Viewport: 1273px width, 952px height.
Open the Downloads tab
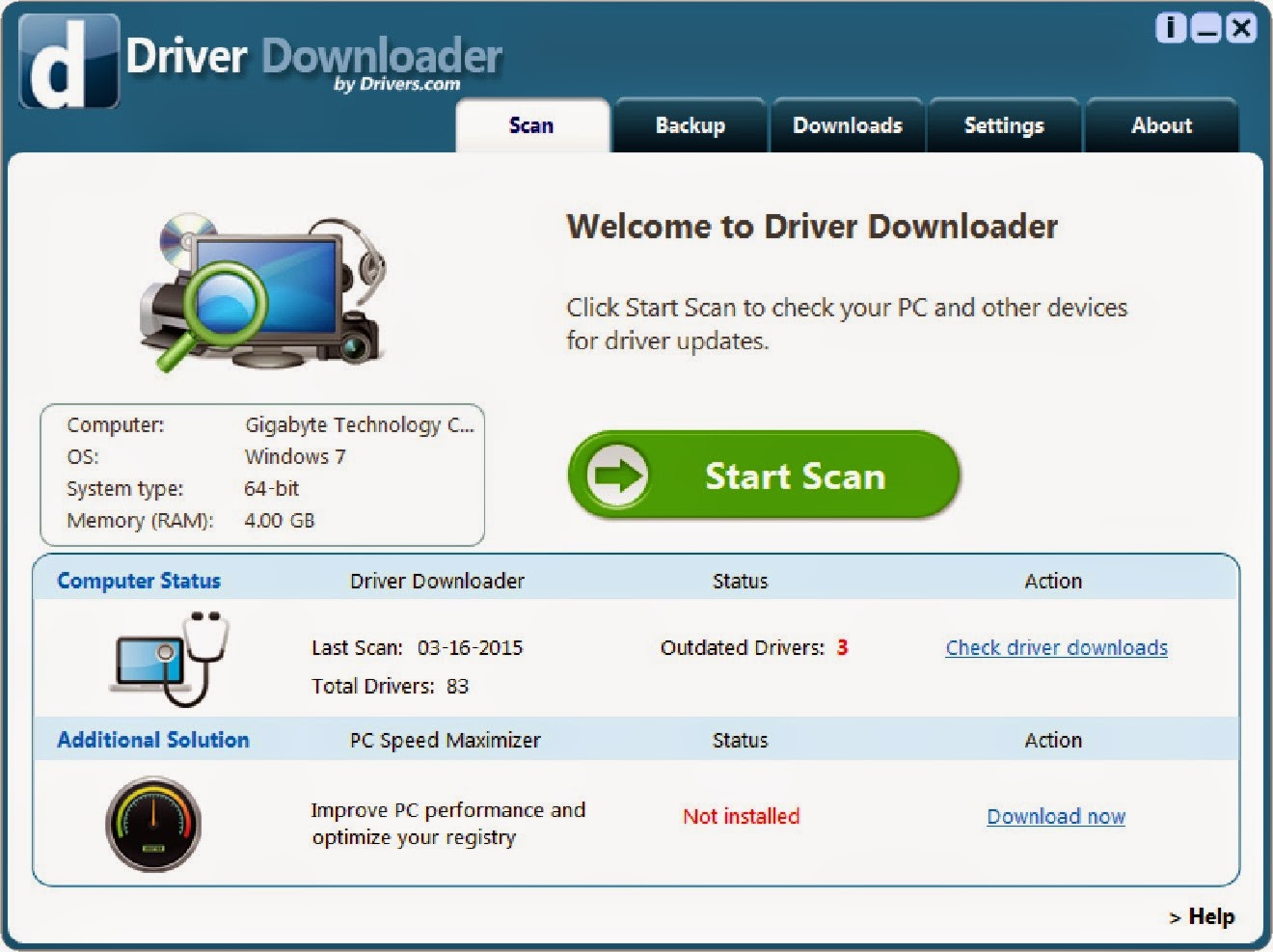coord(847,125)
